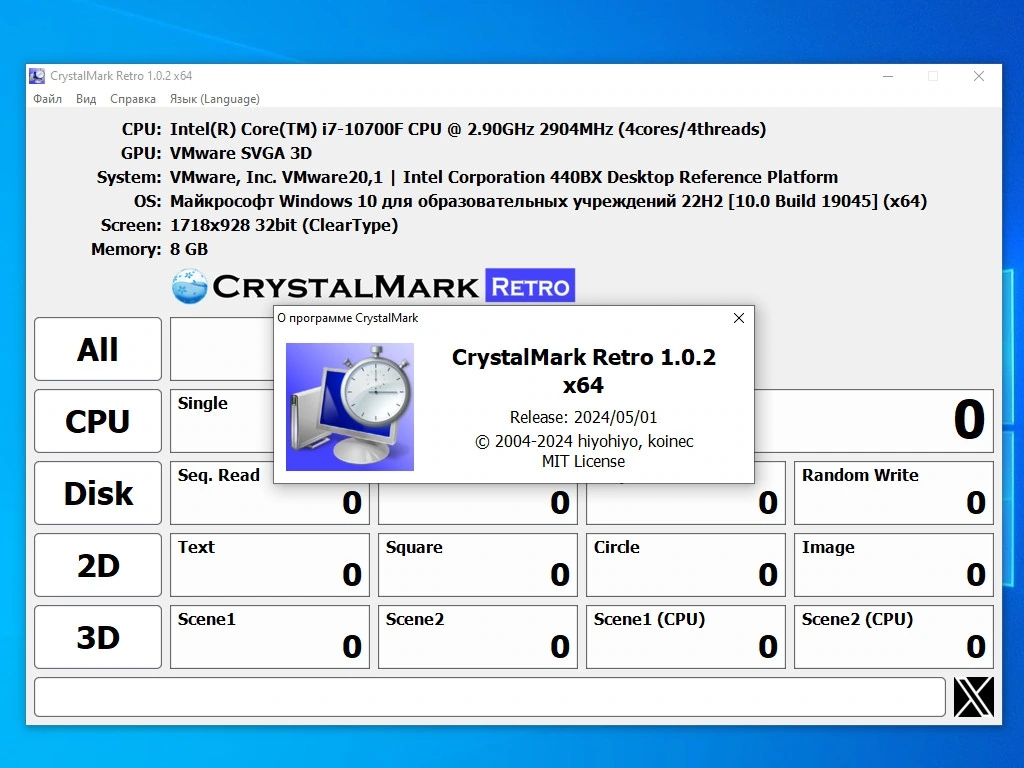Close the CrystalMark Retro main window
This screenshot has width=1024, height=768.
tap(978, 76)
